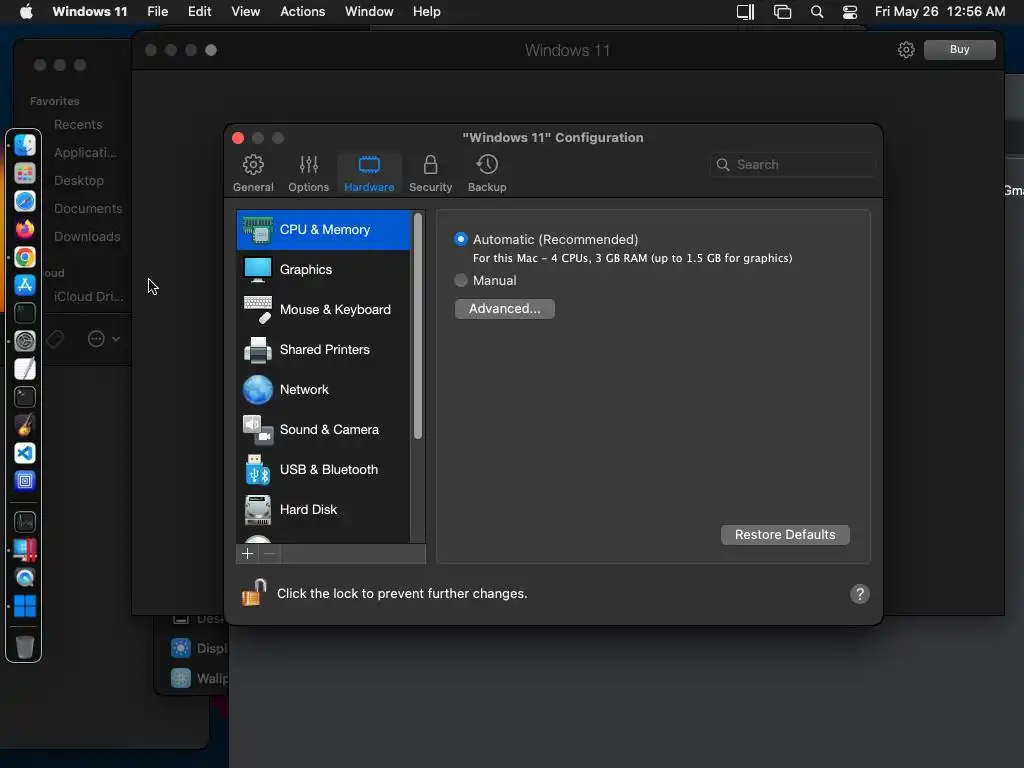Open Spotlight search in menu bar
The width and height of the screenshot is (1024, 768).
pos(816,12)
